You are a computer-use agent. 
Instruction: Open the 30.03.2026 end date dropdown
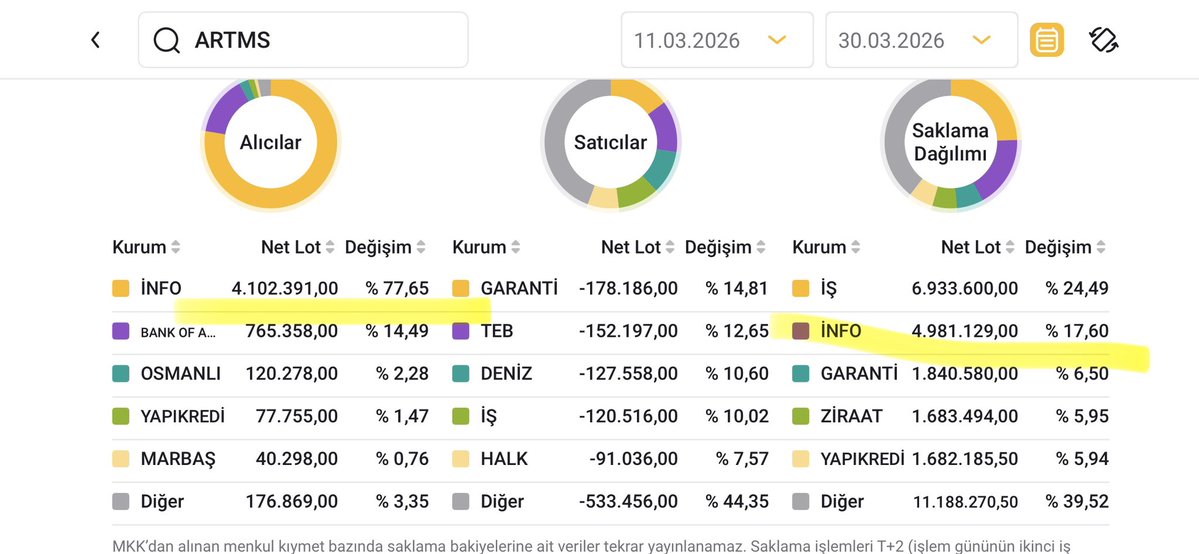coord(921,40)
